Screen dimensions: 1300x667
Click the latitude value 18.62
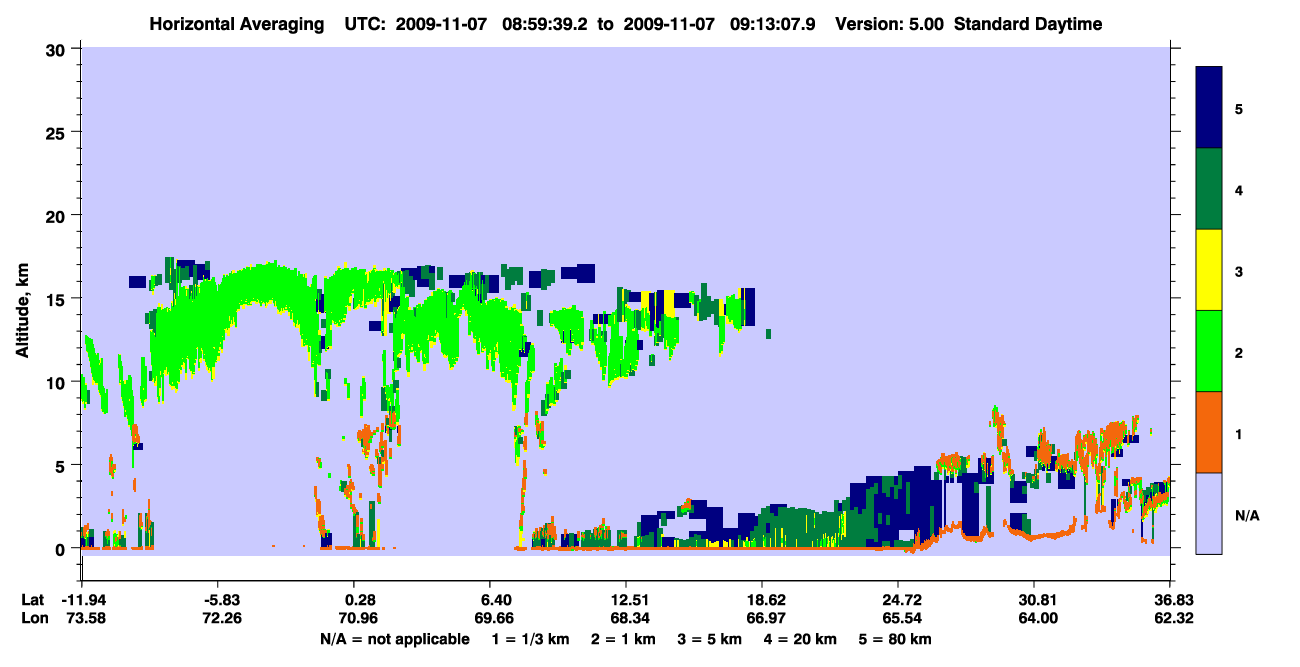point(762,601)
